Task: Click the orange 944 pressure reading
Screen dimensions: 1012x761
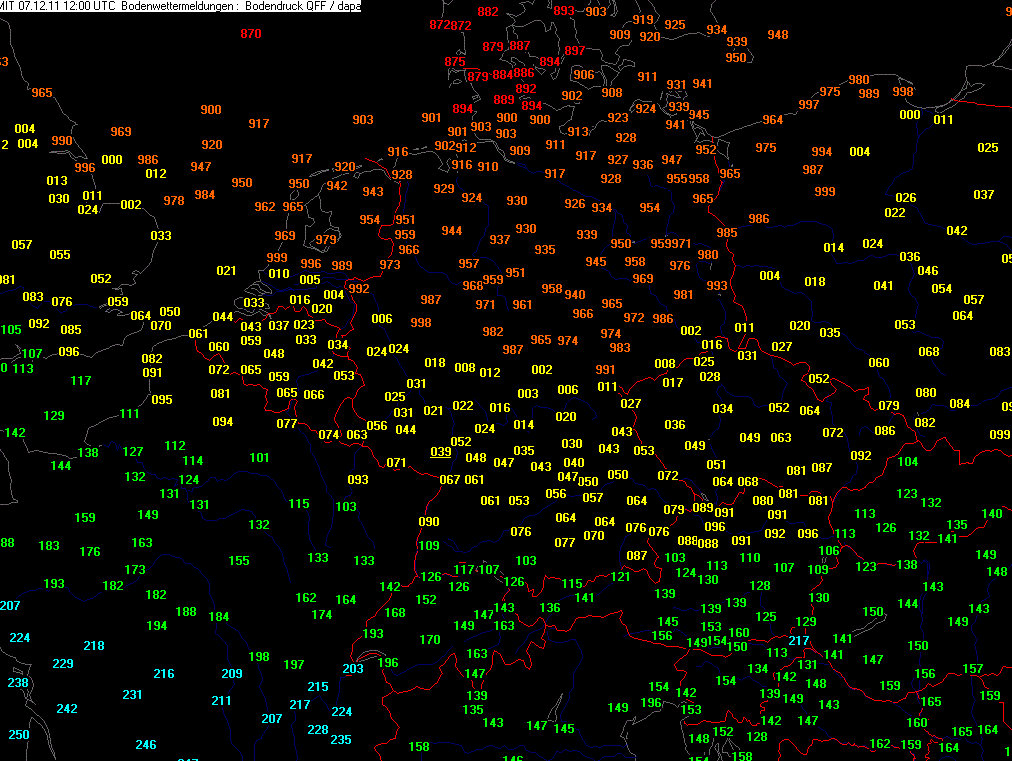Action: pyautogui.click(x=452, y=231)
